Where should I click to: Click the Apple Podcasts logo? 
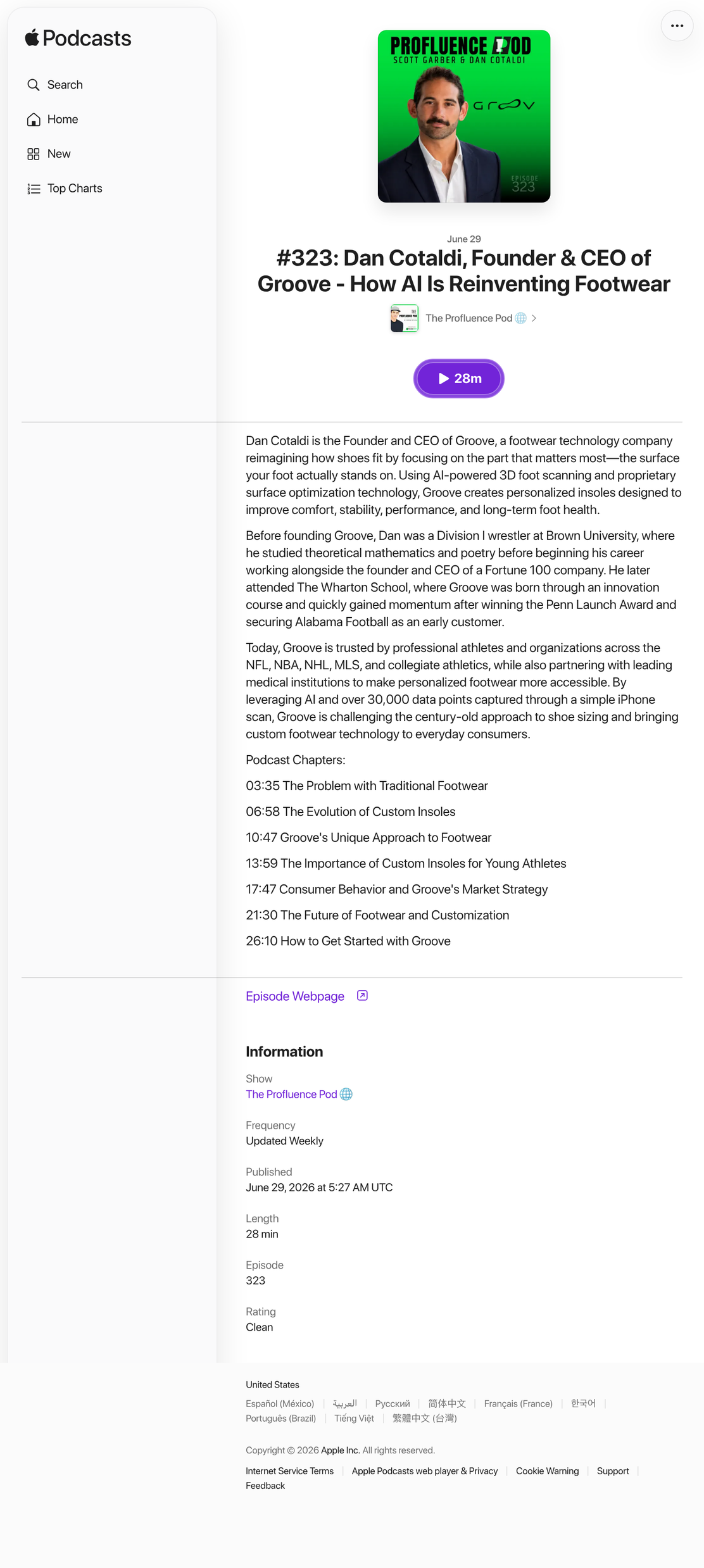(78, 39)
